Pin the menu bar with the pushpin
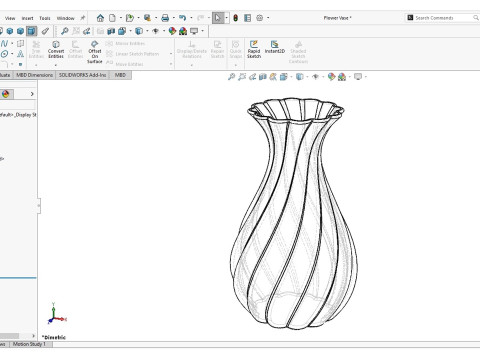Screen dimensions: 480x360 tap(83, 18)
